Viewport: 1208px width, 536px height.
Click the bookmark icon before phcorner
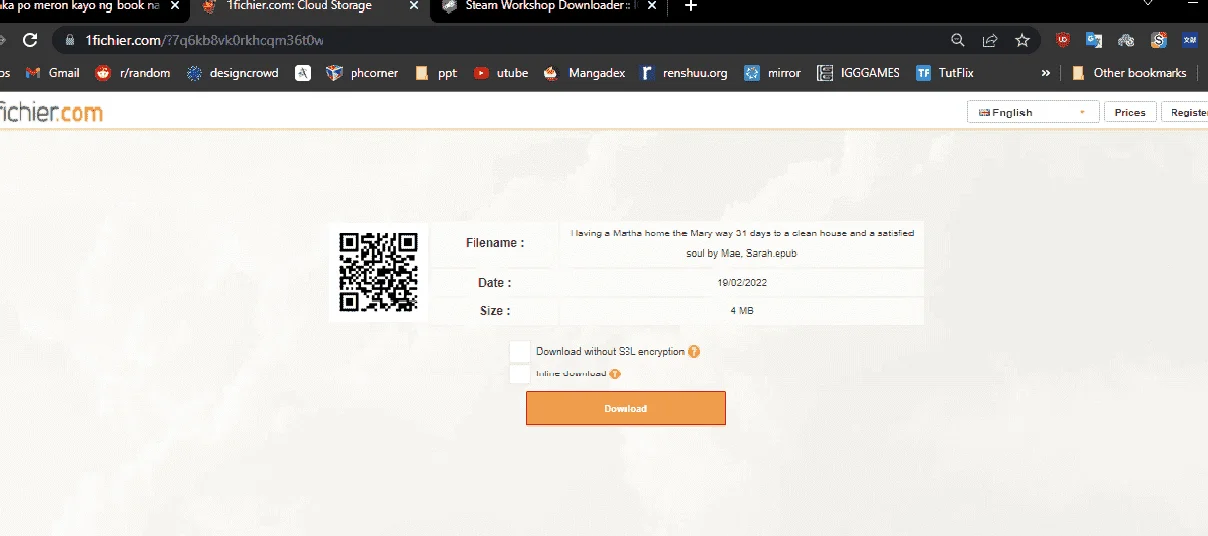coord(303,73)
